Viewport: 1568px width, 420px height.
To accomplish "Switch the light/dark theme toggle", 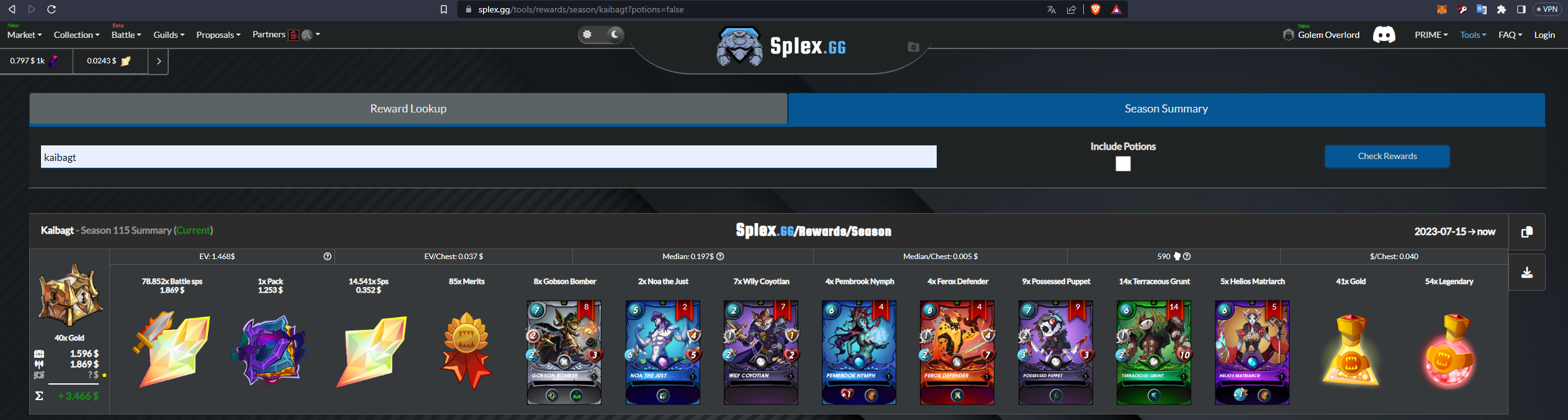I will pos(601,35).
